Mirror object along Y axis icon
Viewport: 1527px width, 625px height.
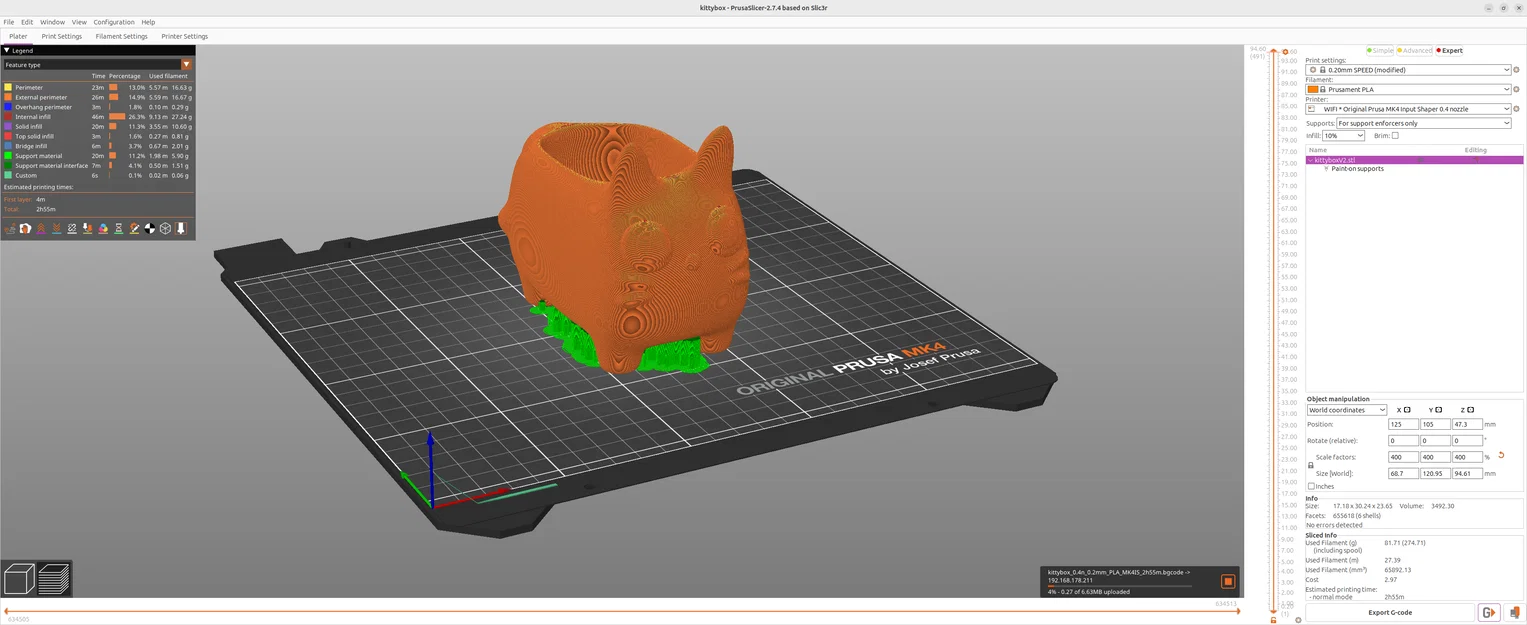(1439, 410)
